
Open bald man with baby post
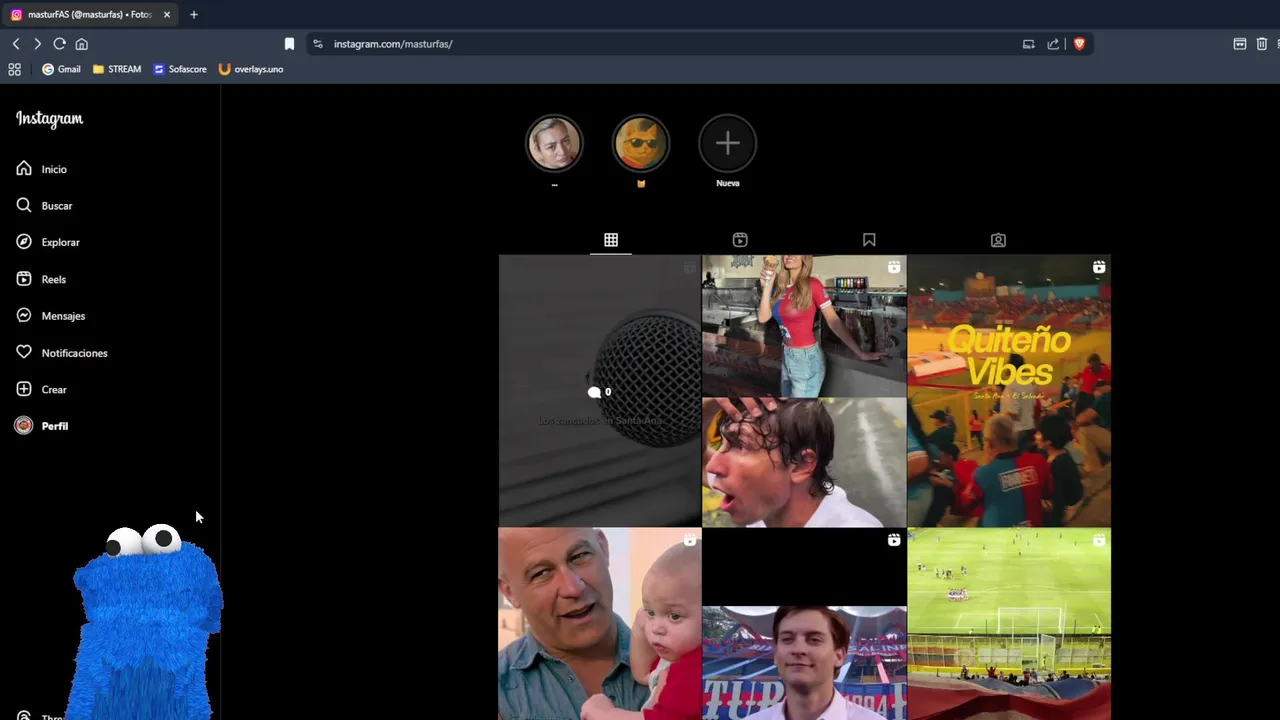pyautogui.click(x=600, y=624)
